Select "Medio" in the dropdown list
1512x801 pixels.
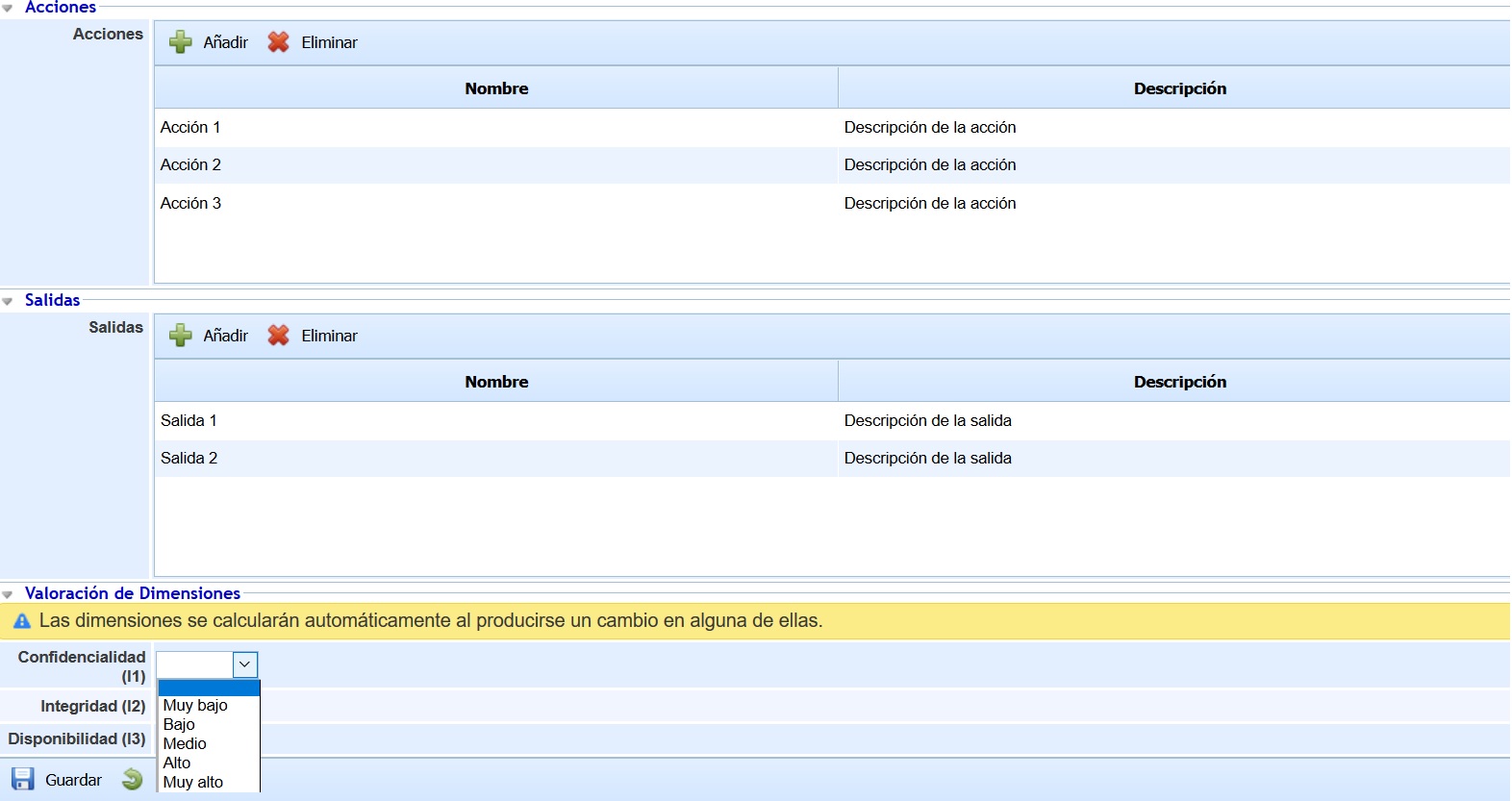(185, 743)
